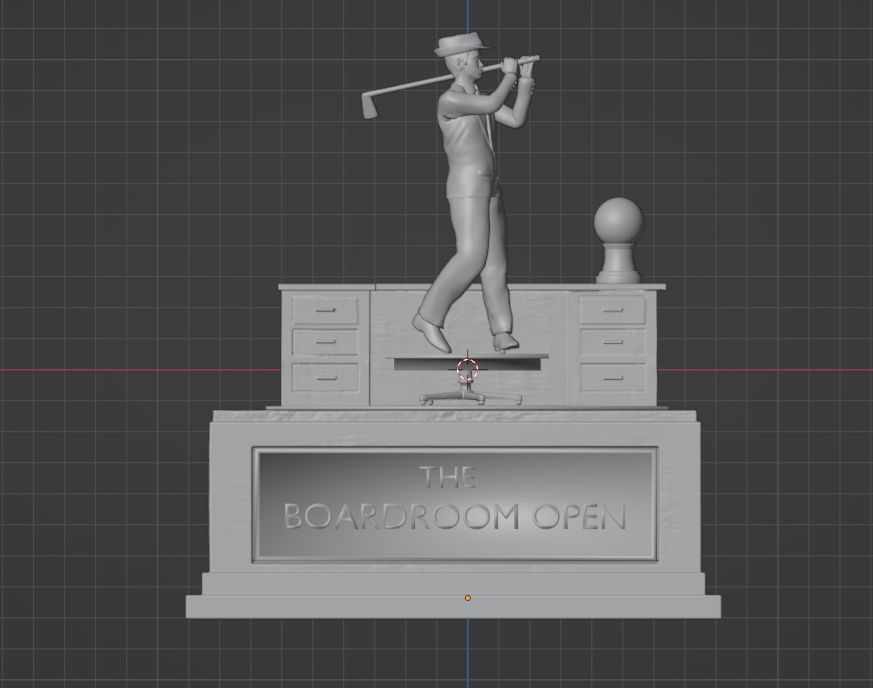Image resolution: width=873 pixels, height=688 pixels.
Task: Select the bottom-left desk drawer
Action: click(x=325, y=377)
